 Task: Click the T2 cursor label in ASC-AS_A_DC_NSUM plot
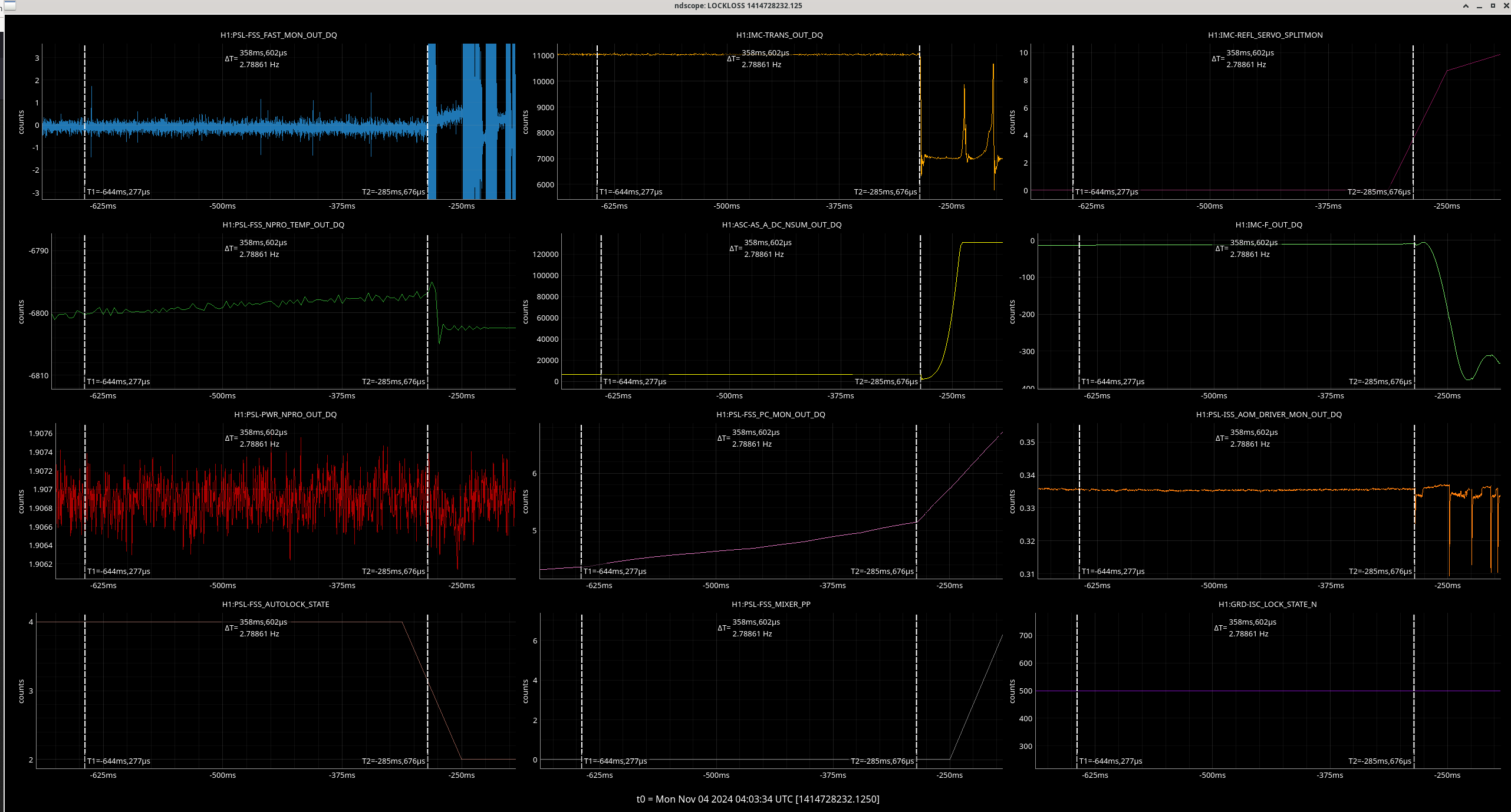(x=886, y=382)
